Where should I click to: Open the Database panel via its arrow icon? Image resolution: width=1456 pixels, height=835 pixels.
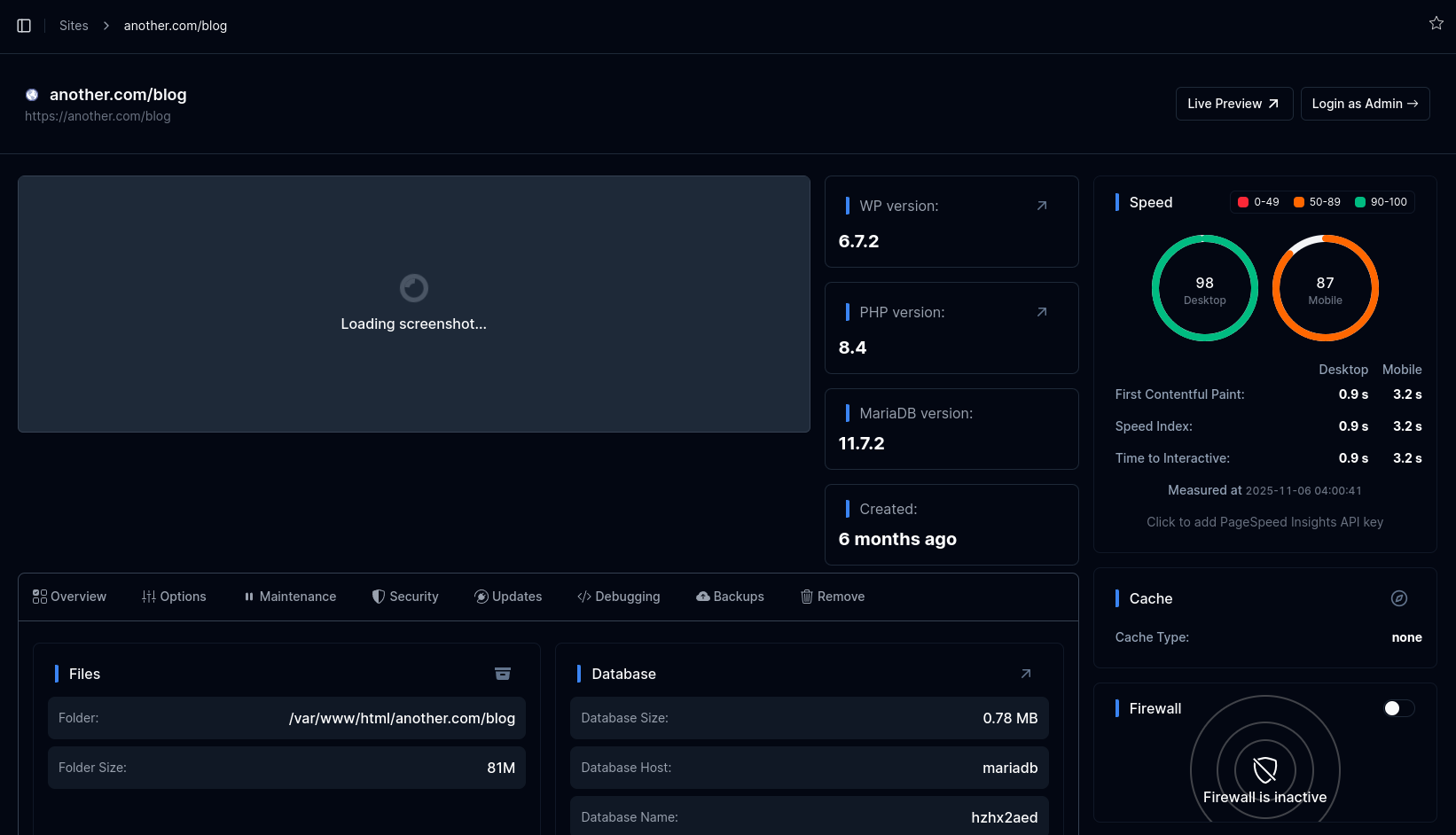pos(1026,674)
